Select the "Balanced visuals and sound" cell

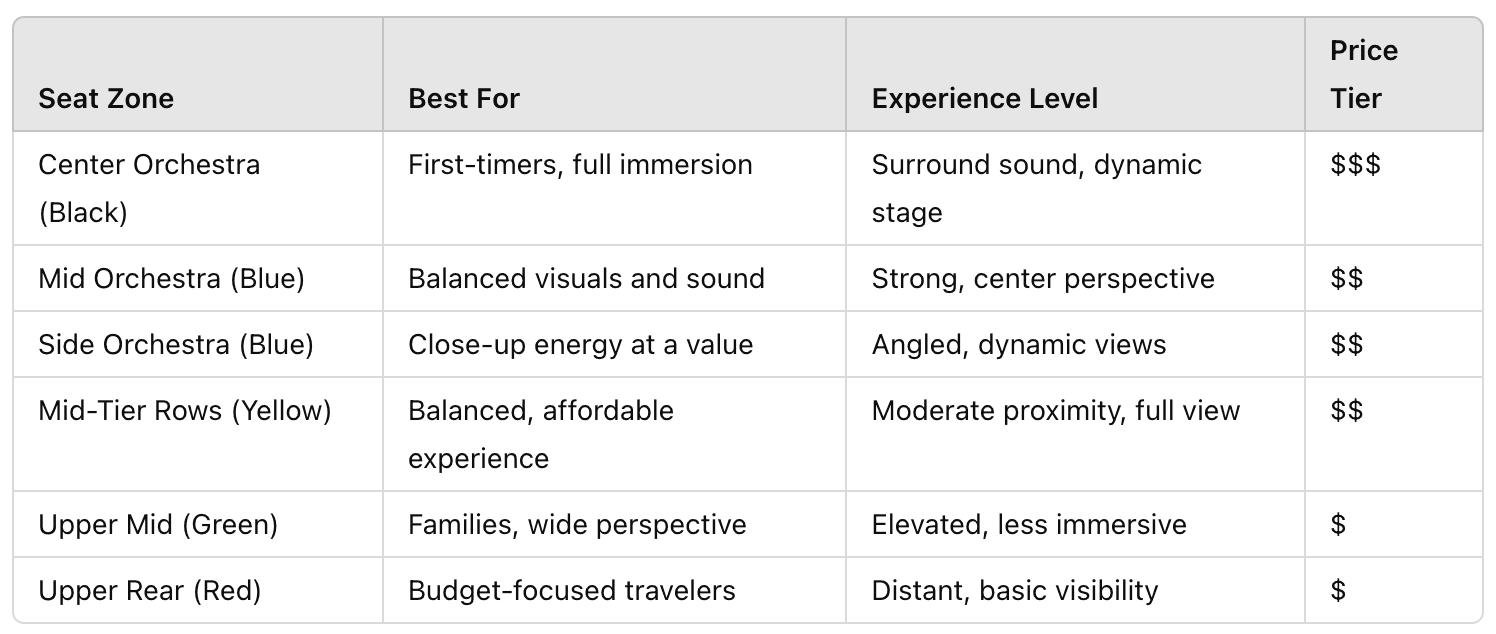[x=586, y=278]
